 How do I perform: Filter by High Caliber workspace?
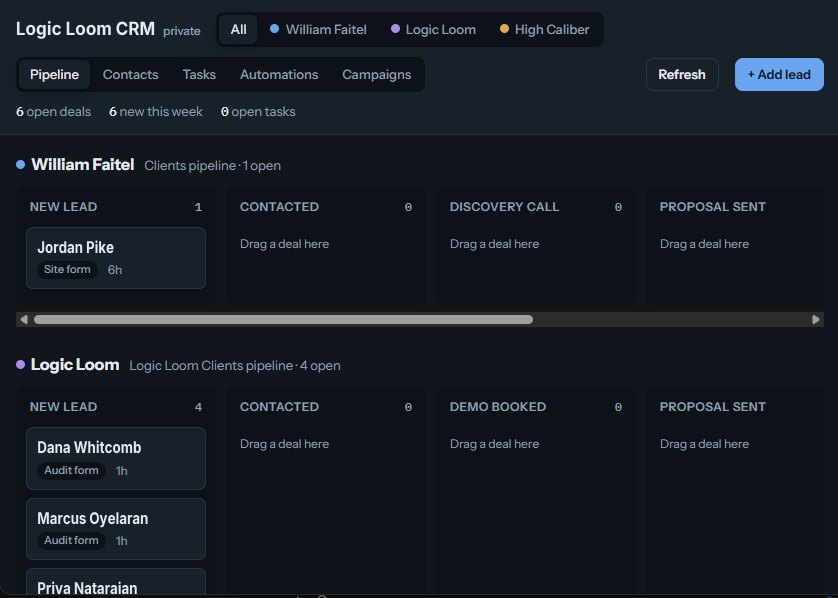pyautogui.click(x=545, y=29)
